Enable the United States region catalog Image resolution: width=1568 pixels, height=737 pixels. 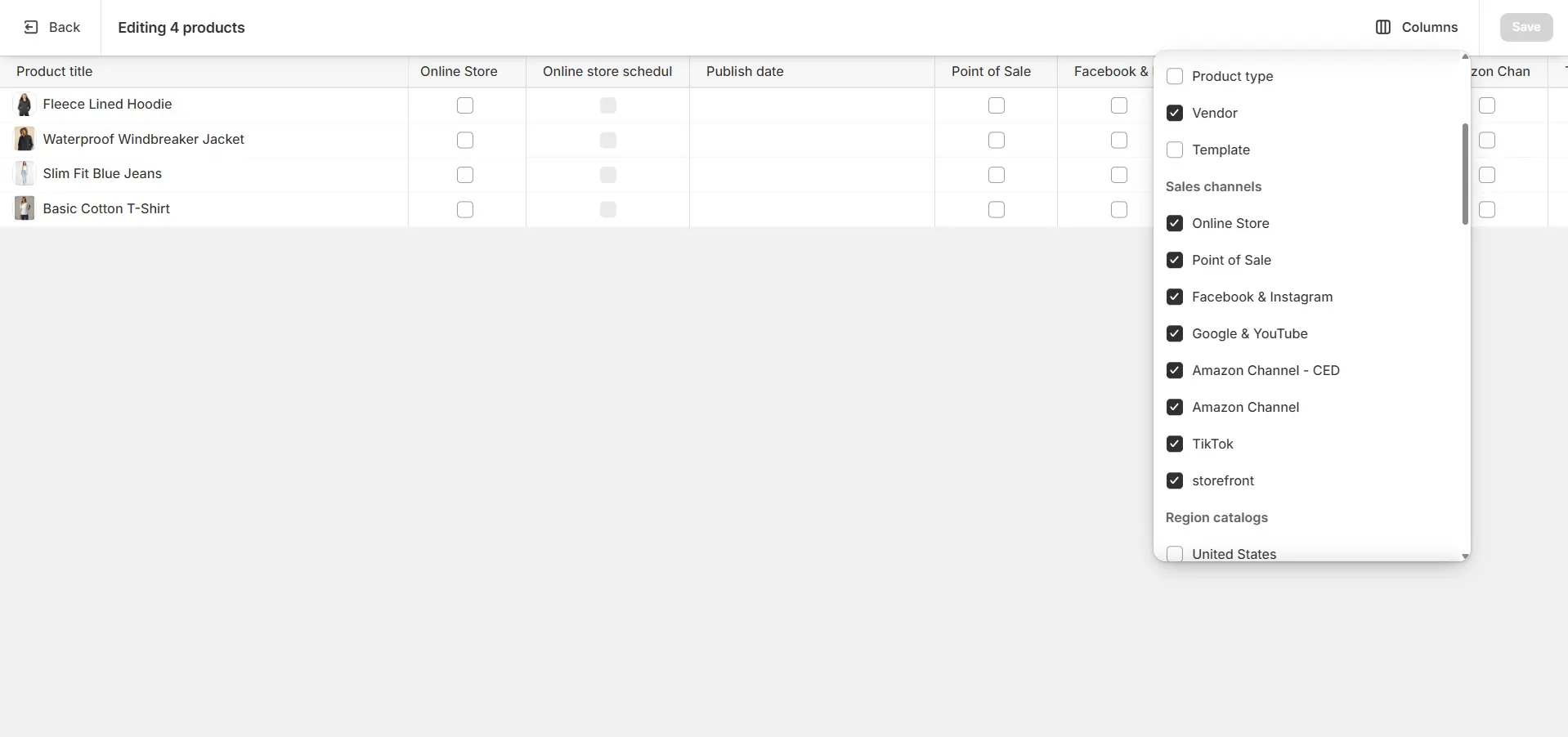(1175, 554)
